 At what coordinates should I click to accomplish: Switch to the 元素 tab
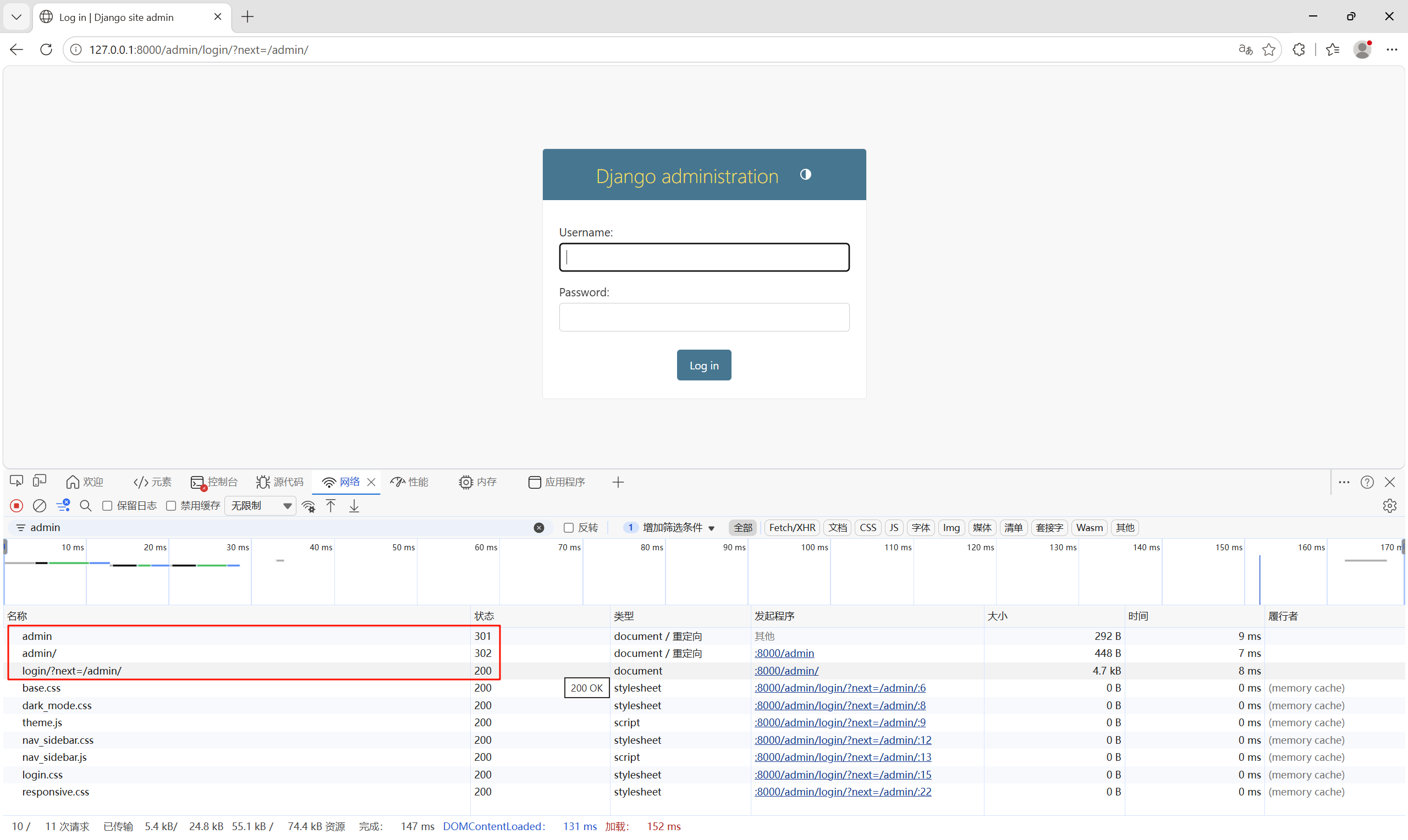click(152, 482)
